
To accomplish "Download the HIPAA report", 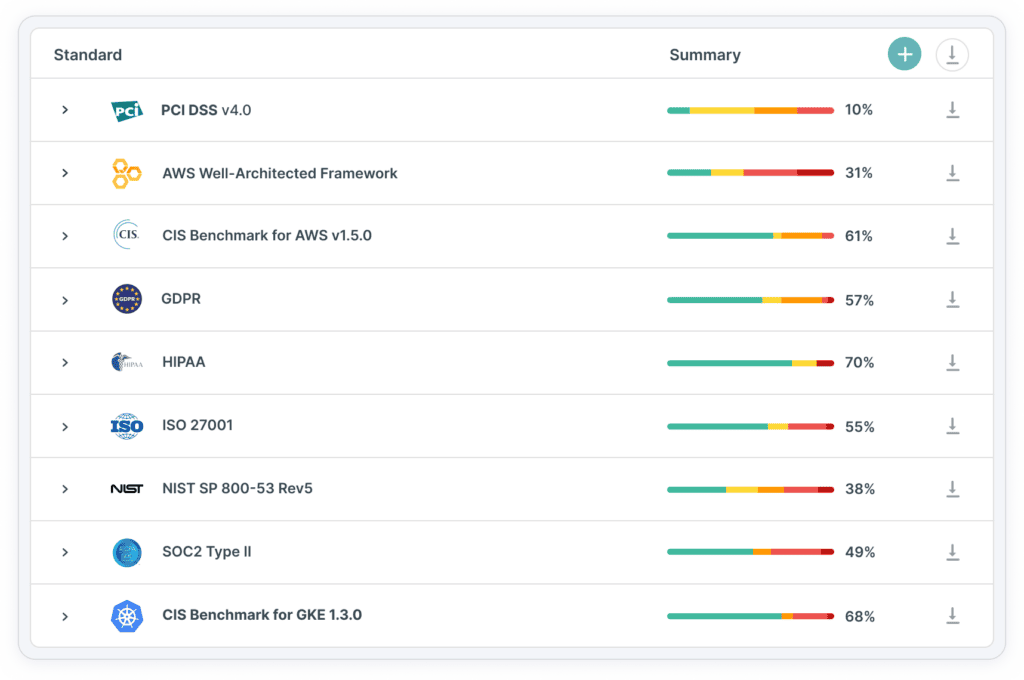I will click(x=953, y=363).
